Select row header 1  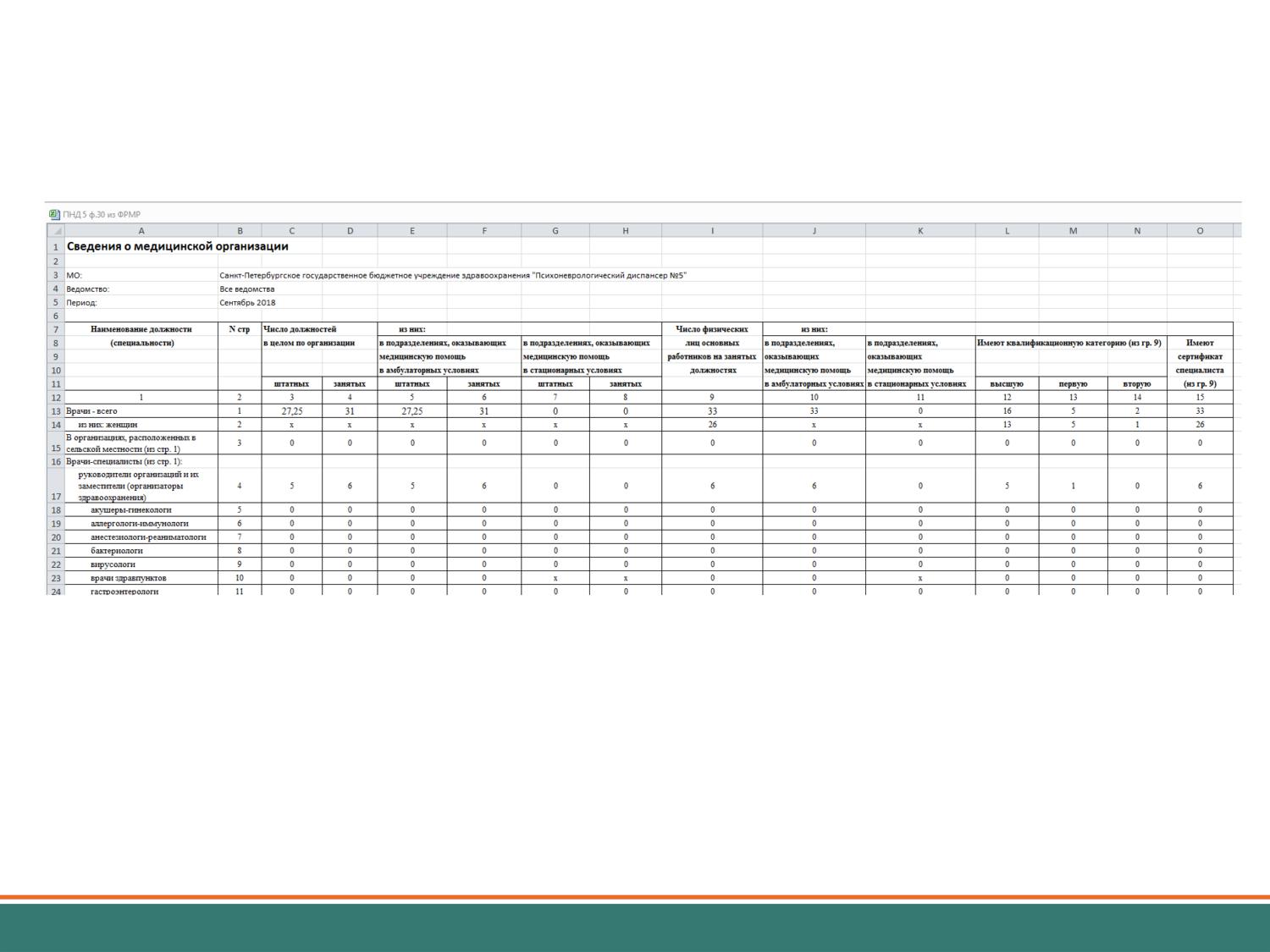tap(56, 246)
